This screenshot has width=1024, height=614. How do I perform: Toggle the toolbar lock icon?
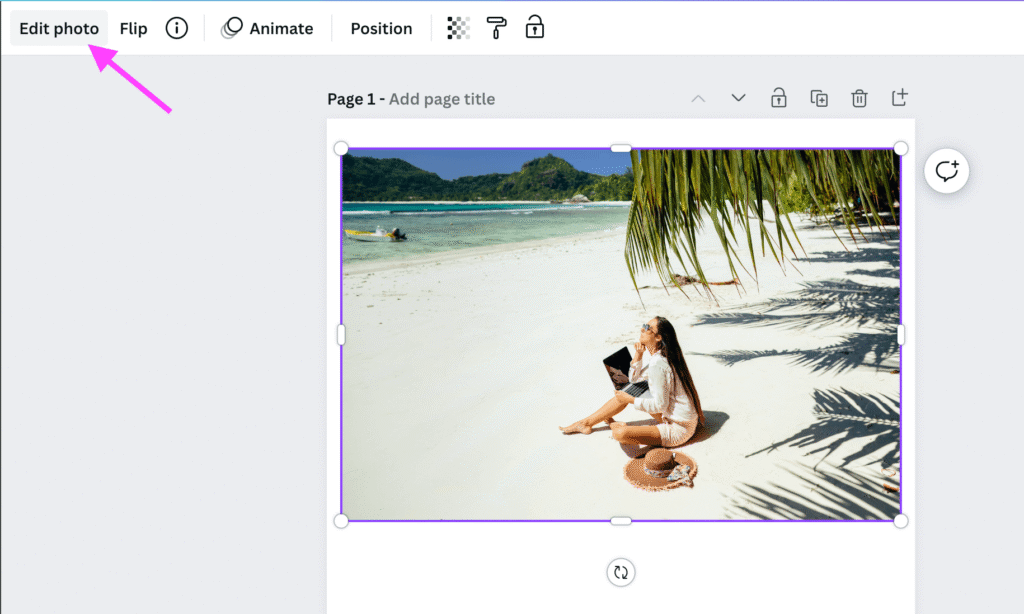535,27
